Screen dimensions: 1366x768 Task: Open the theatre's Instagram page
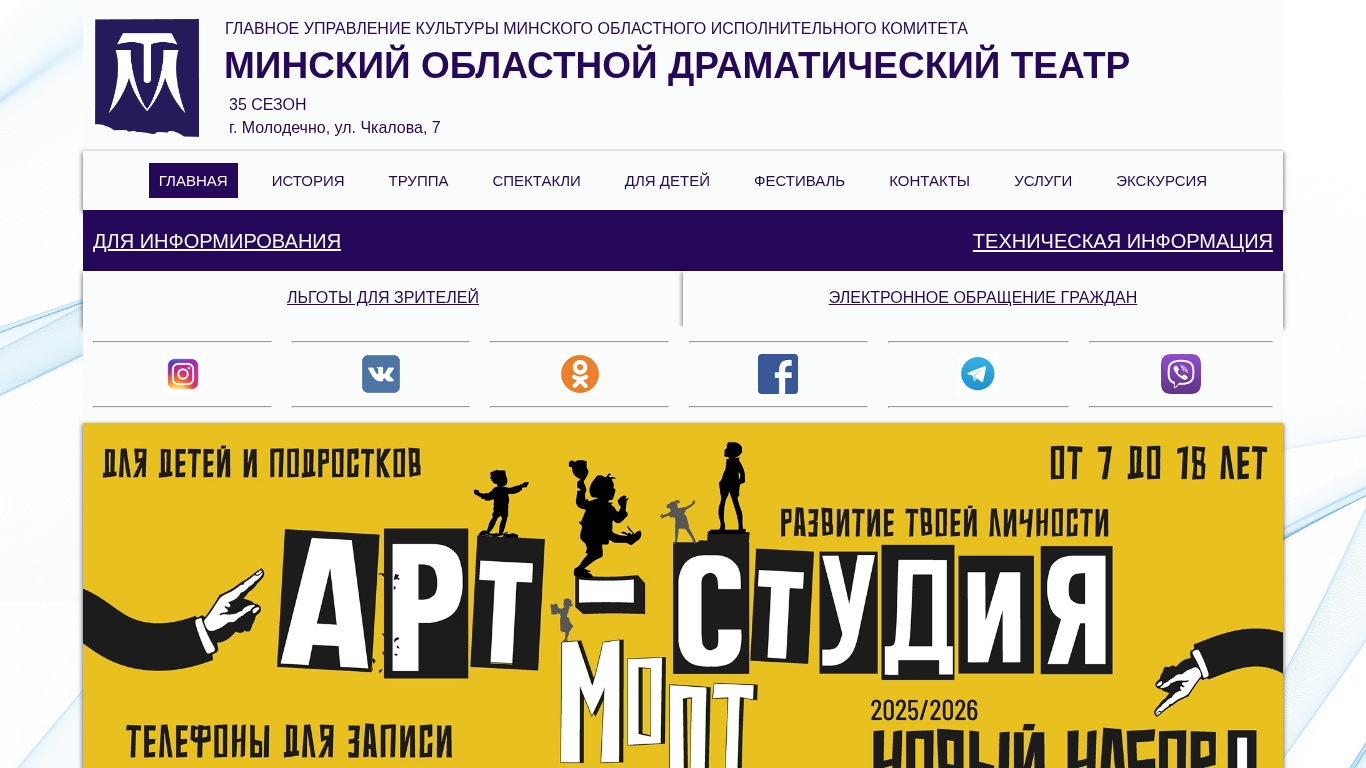pos(182,374)
